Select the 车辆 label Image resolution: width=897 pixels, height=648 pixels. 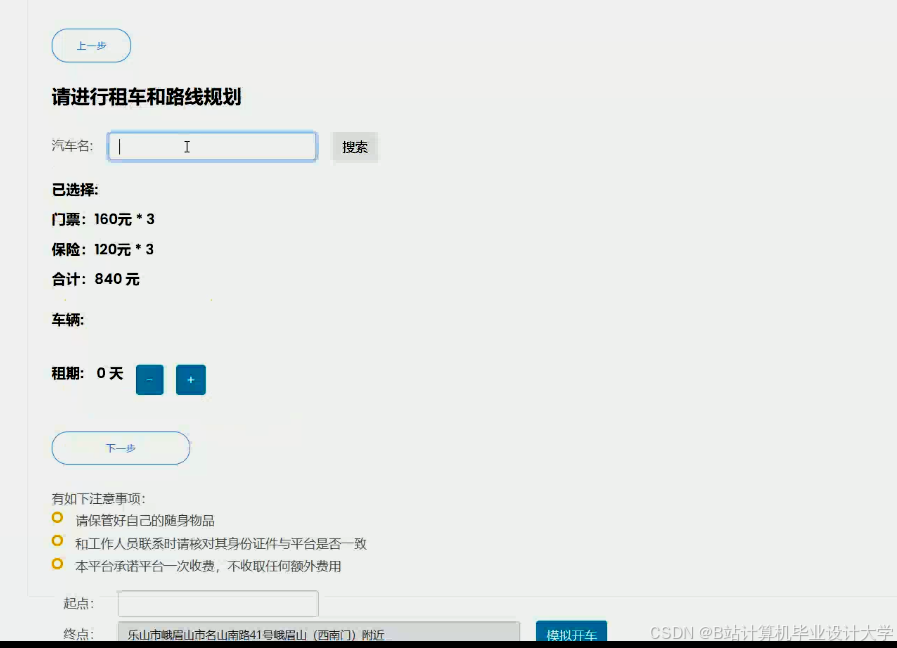point(68,320)
